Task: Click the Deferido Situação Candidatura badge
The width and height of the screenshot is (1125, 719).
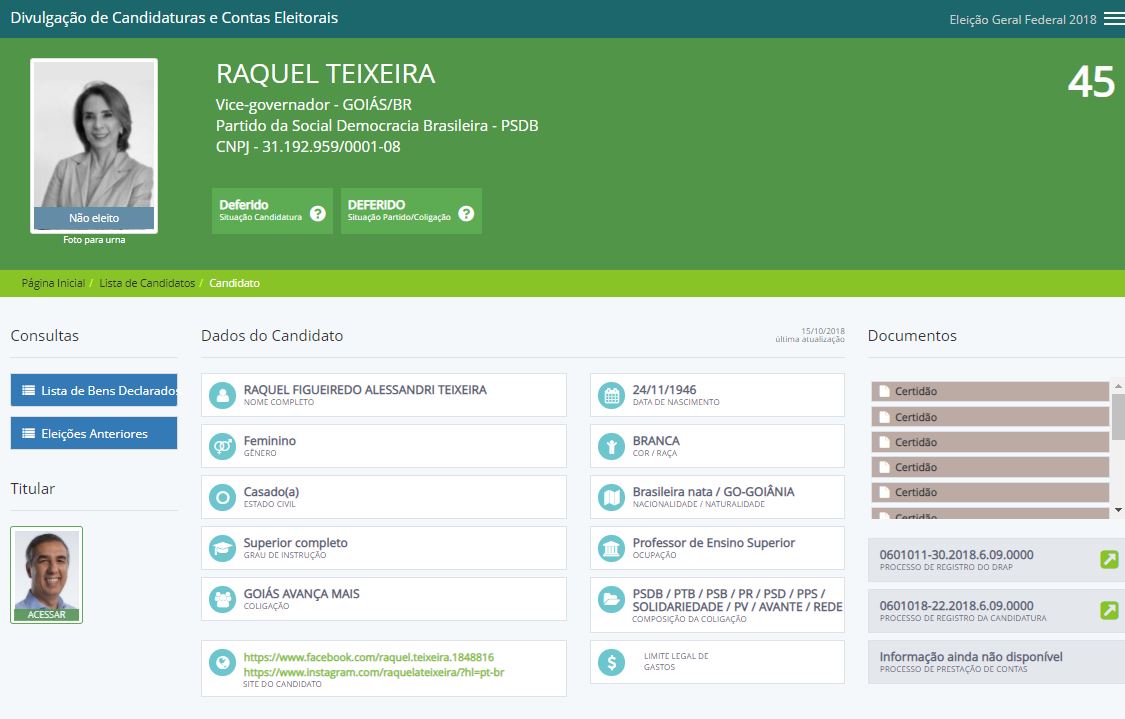Action: click(272, 211)
